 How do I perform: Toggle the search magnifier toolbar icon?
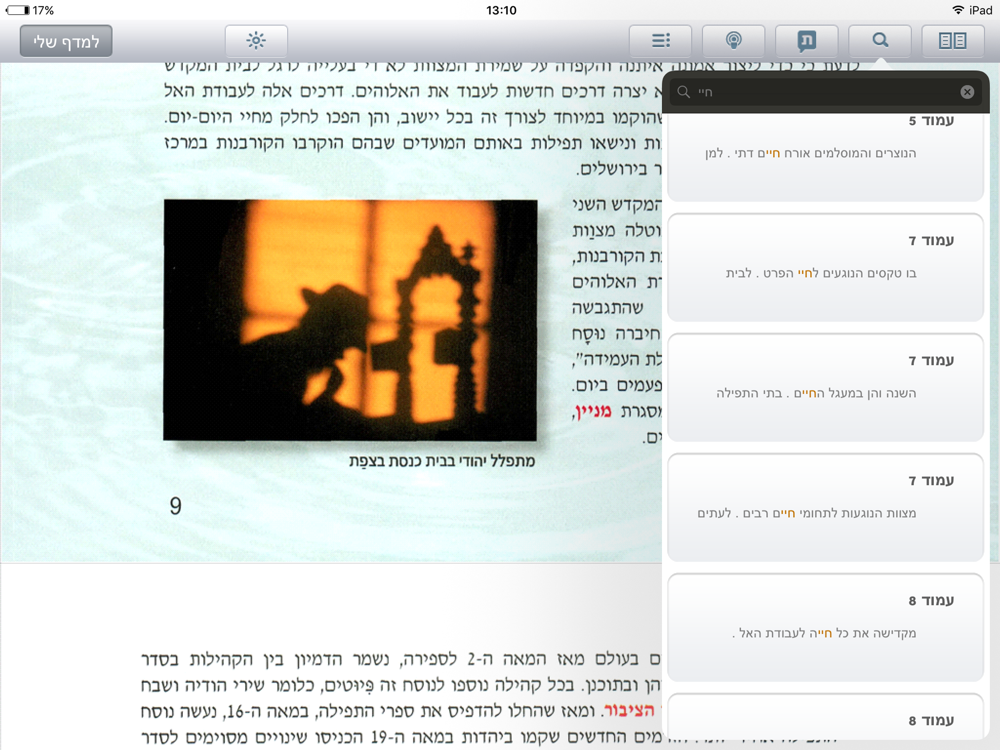coord(880,41)
